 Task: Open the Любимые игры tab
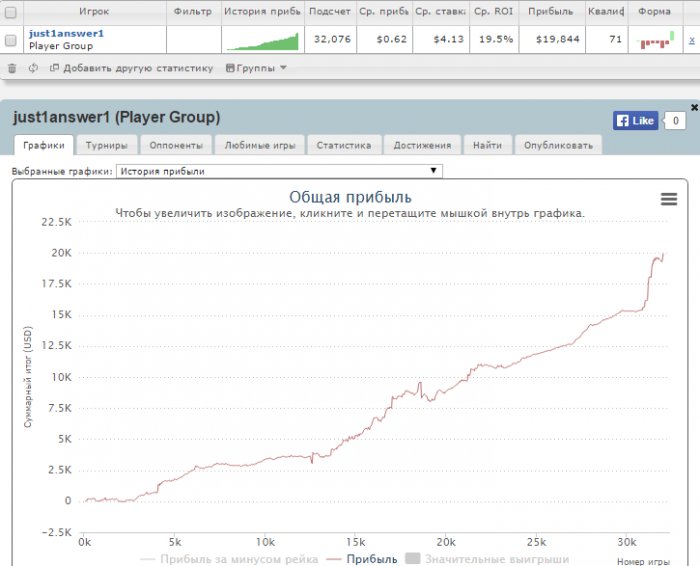[x=260, y=146]
